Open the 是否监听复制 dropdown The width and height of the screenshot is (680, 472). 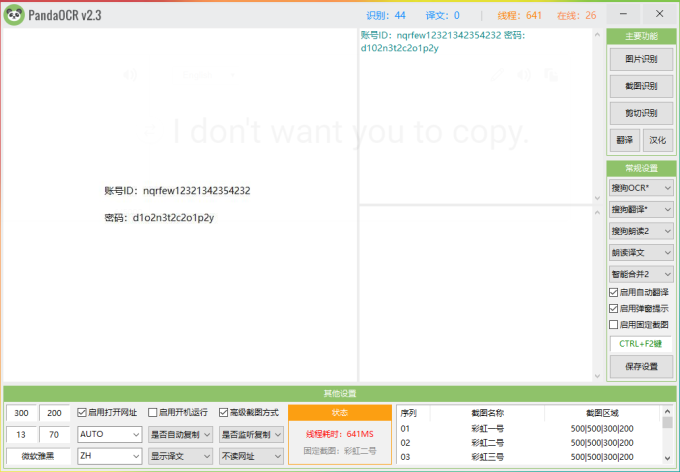coord(251,434)
